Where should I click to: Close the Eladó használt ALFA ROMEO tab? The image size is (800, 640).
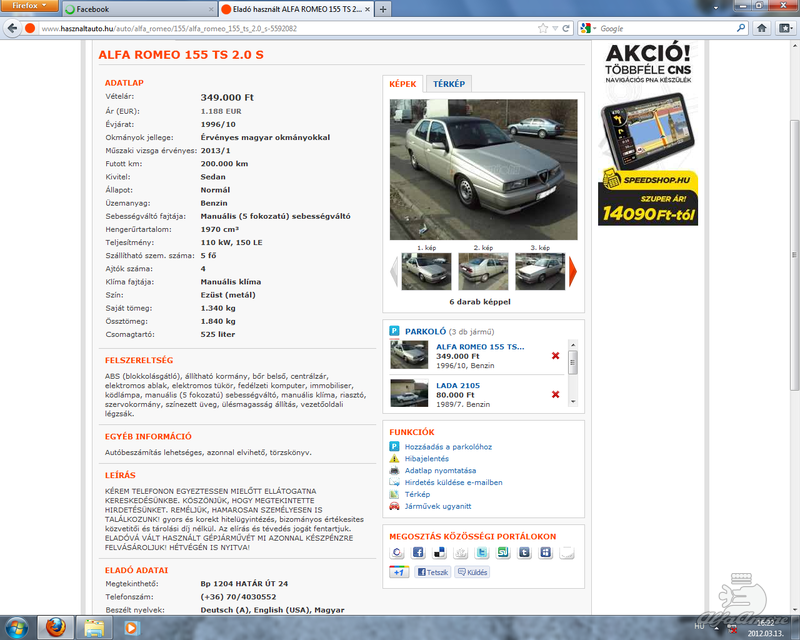pos(367,9)
